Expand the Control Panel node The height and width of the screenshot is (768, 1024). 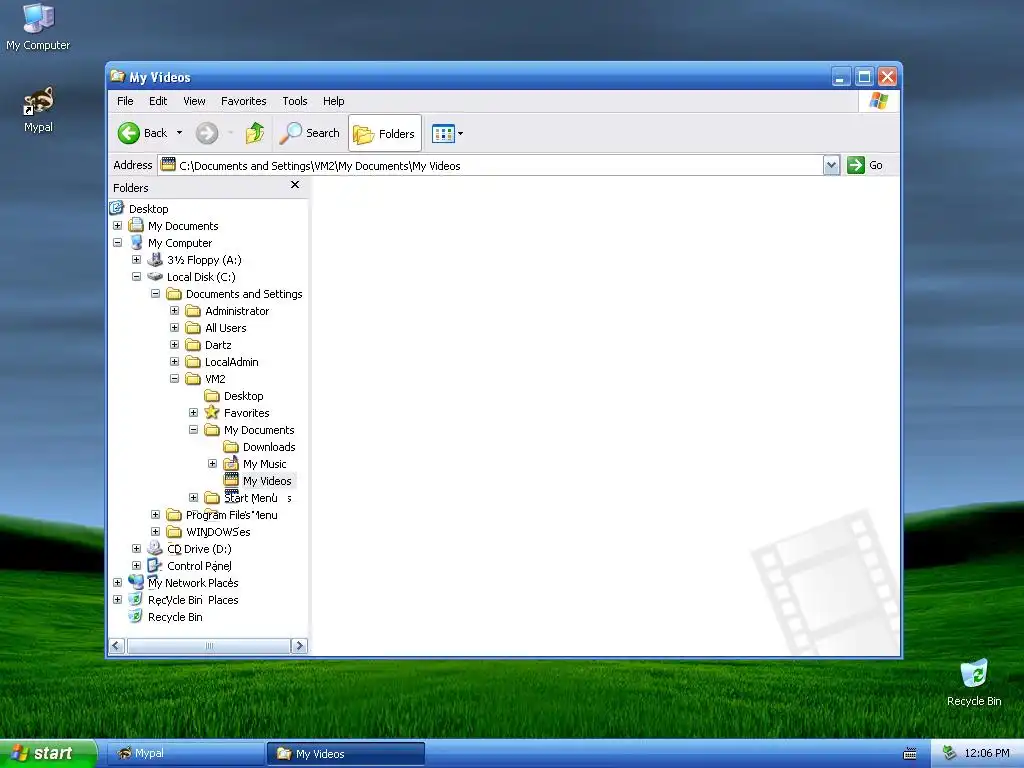pos(136,565)
